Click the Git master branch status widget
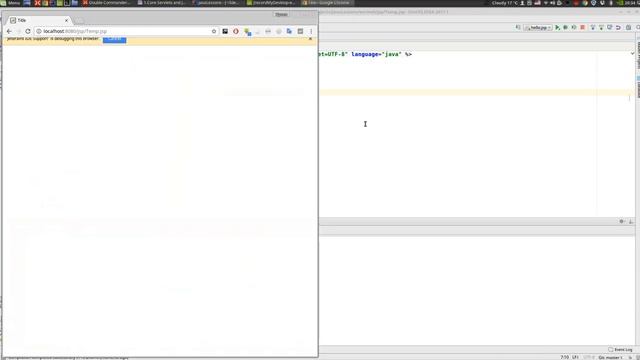This screenshot has height=360, width=640. click(x=611, y=358)
